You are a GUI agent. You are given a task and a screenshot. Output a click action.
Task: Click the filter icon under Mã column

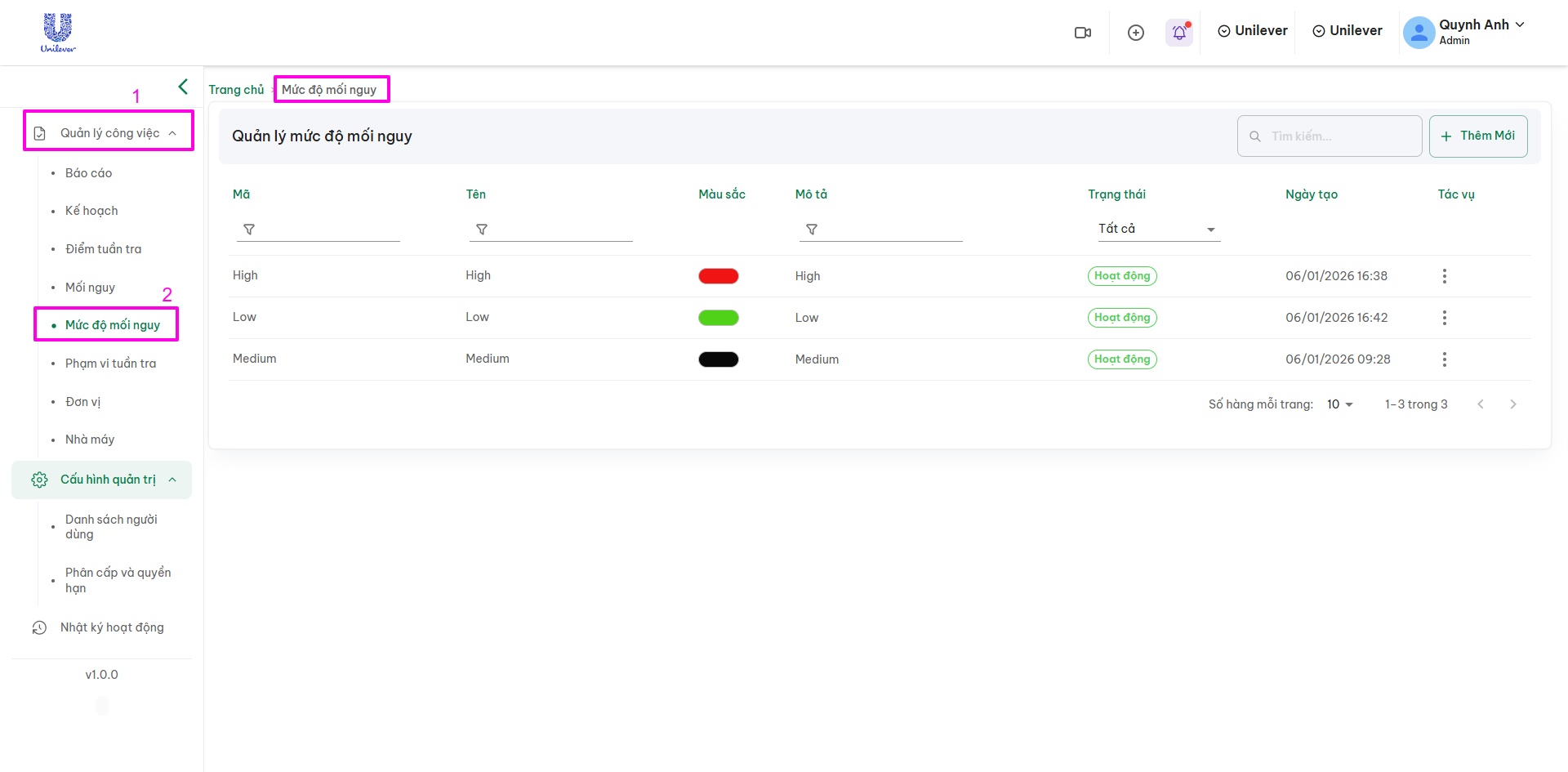coord(249,230)
